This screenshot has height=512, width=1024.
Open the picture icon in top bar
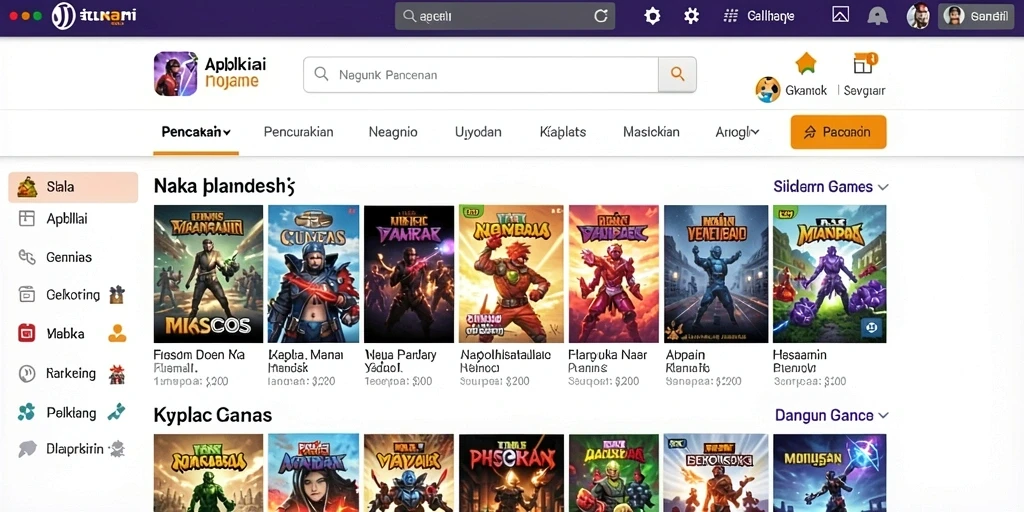click(840, 15)
